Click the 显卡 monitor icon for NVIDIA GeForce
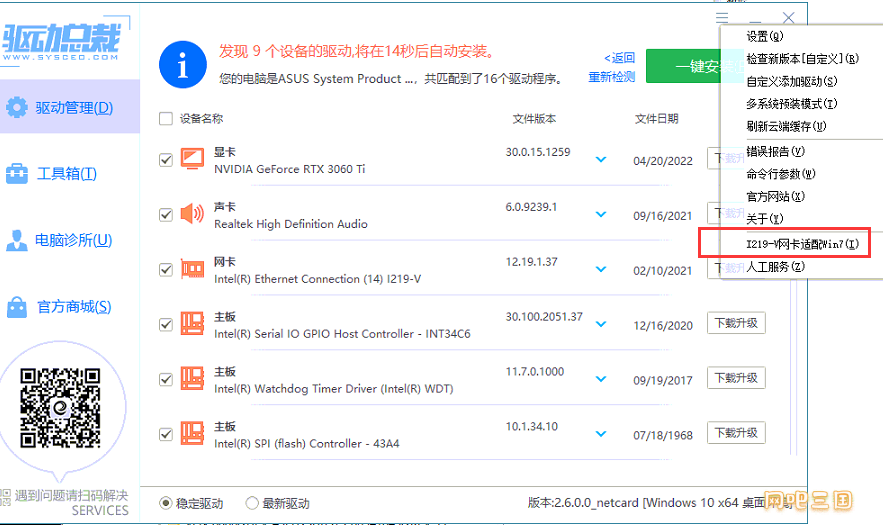This screenshot has height=525, width=883. click(192, 159)
